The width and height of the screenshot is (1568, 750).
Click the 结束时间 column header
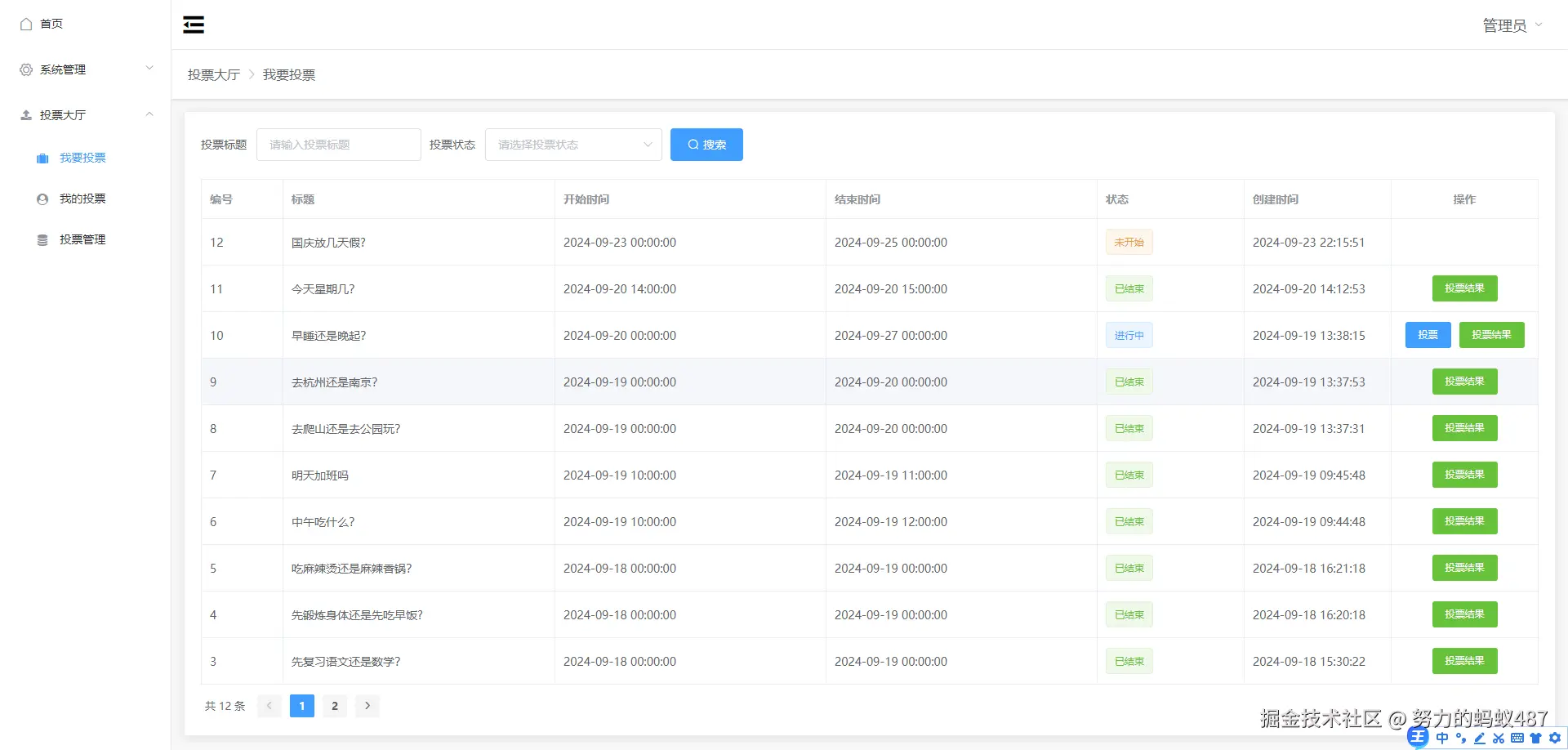857,199
